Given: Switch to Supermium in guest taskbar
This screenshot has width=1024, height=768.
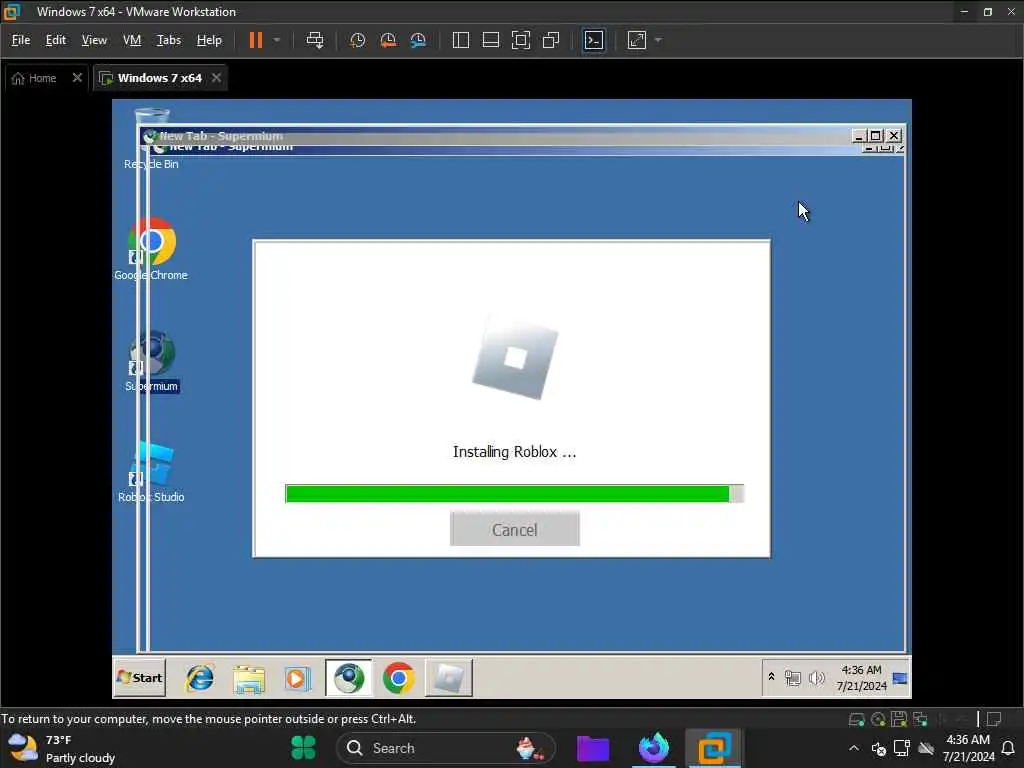Looking at the screenshot, I should pyautogui.click(x=349, y=678).
